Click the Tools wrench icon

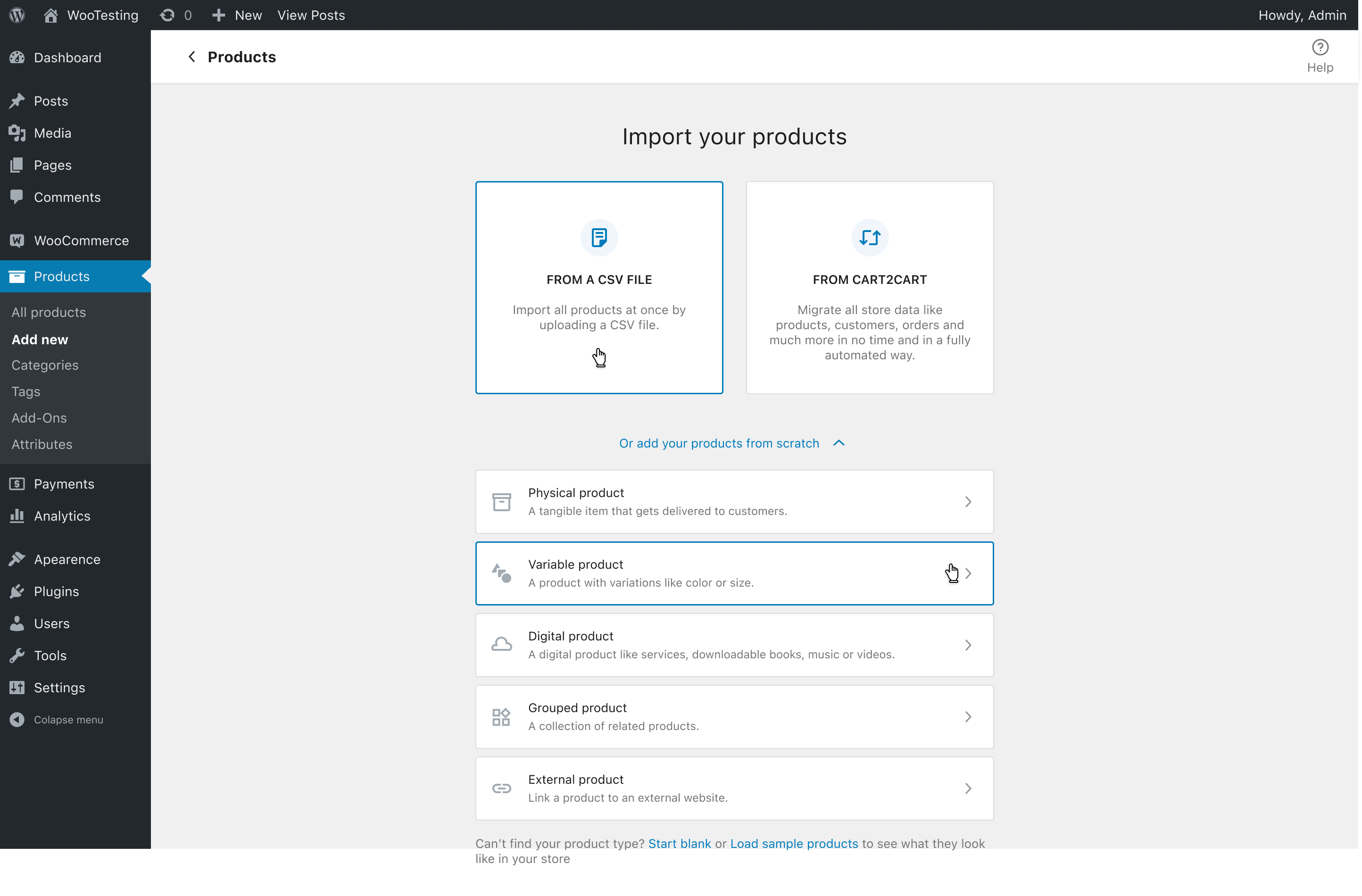coord(17,655)
